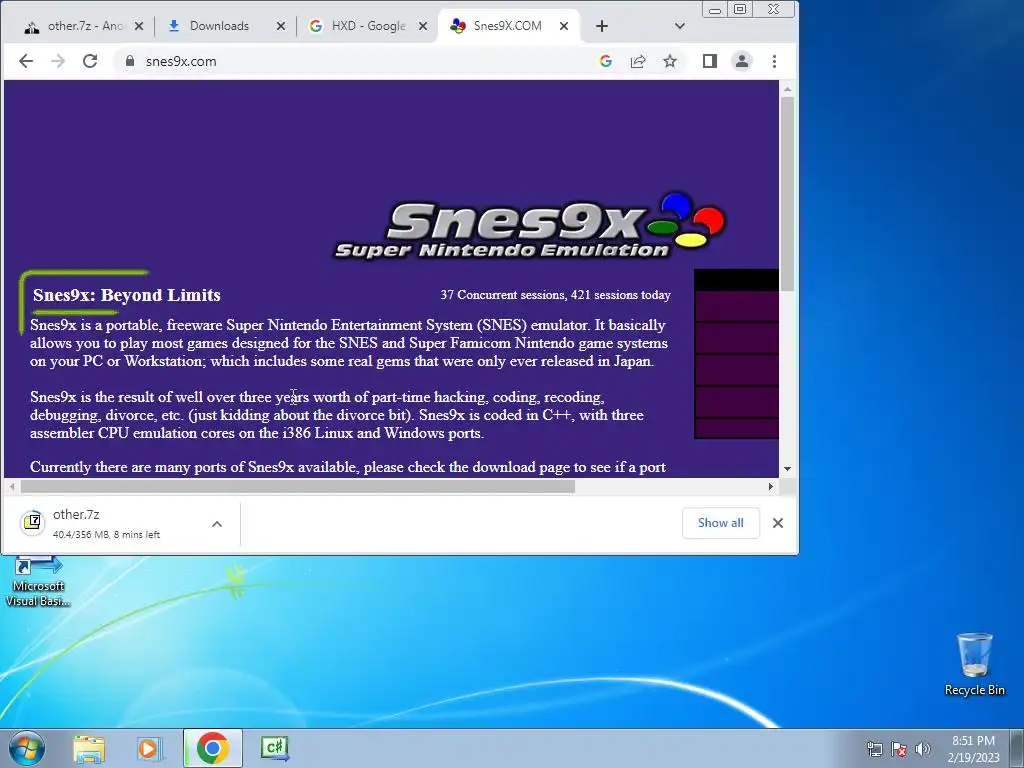Click the forward navigation arrow

pos(58,61)
